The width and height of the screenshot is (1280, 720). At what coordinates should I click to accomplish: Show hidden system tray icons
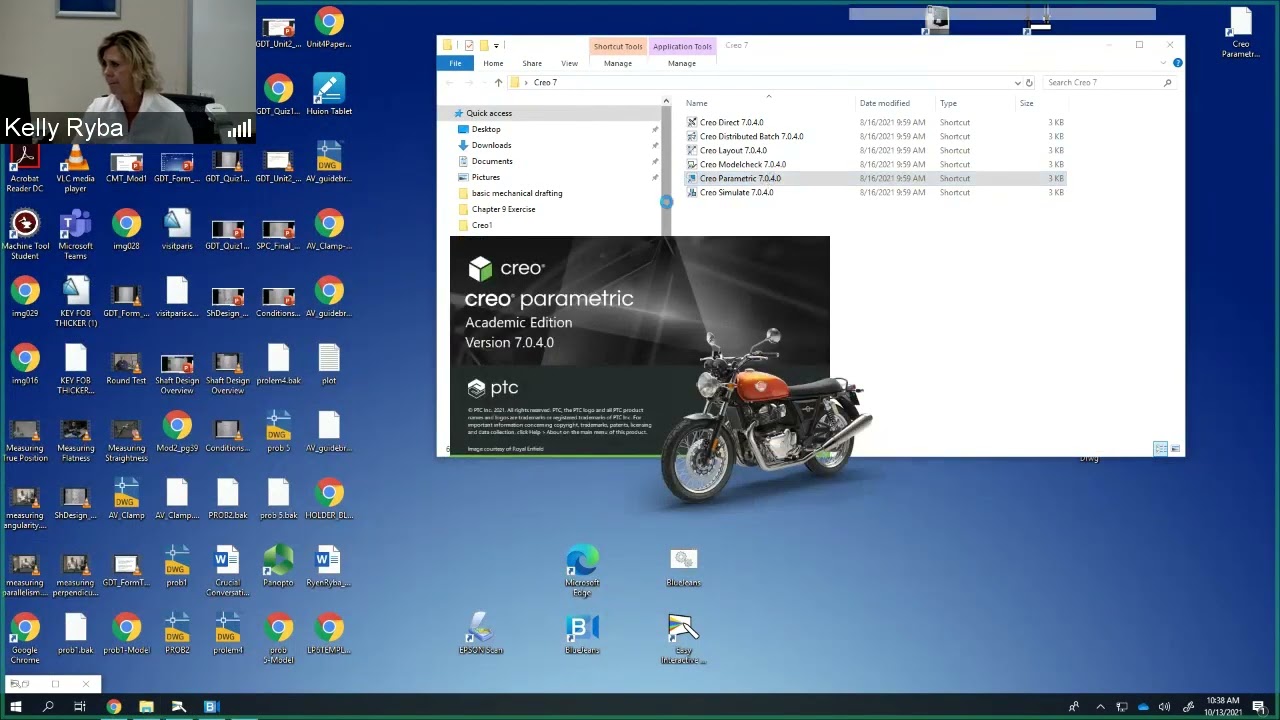click(1100, 707)
